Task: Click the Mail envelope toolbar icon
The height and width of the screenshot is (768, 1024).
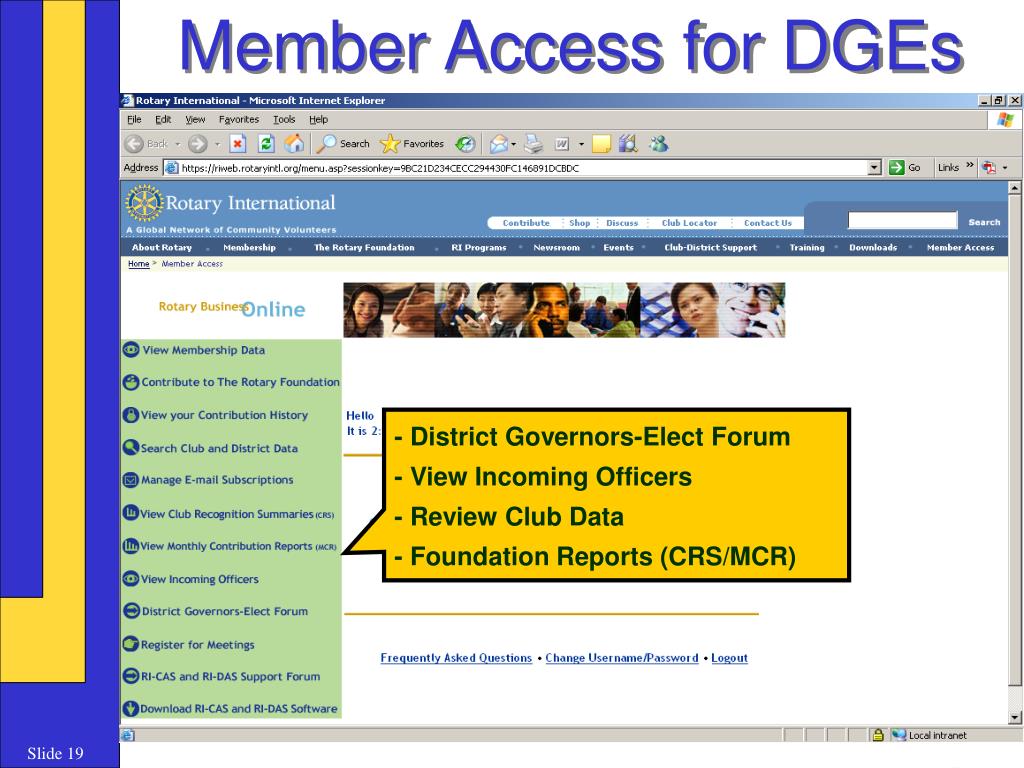Action: click(499, 144)
